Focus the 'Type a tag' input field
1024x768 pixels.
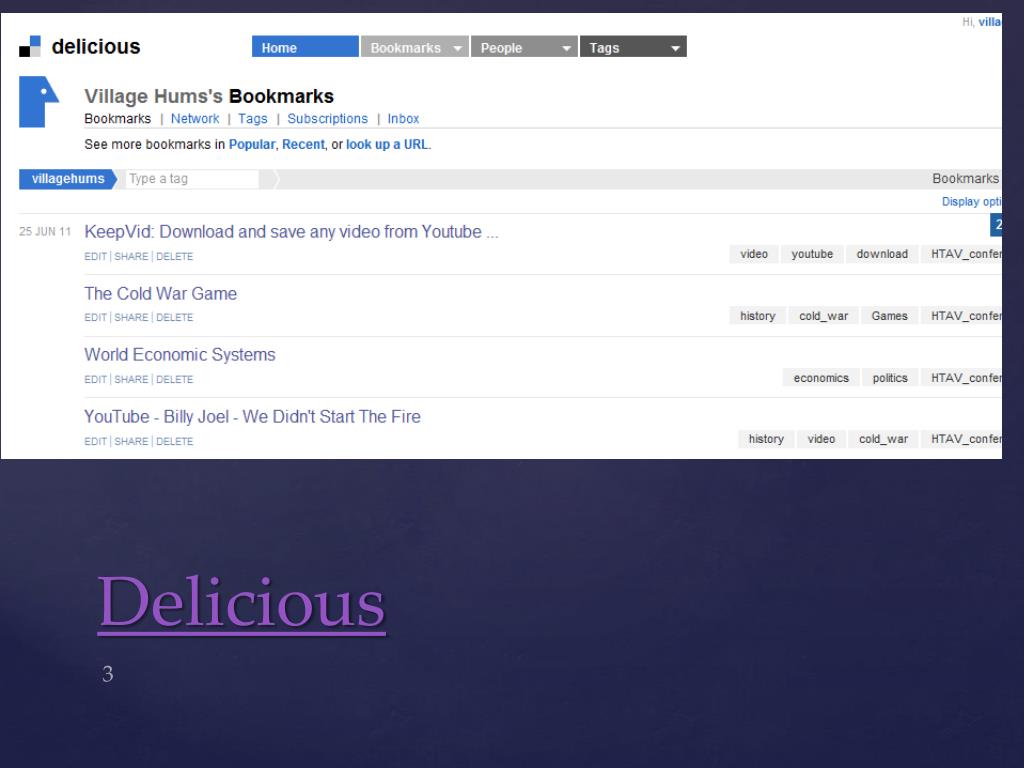pyautogui.click(x=192, y=179)
